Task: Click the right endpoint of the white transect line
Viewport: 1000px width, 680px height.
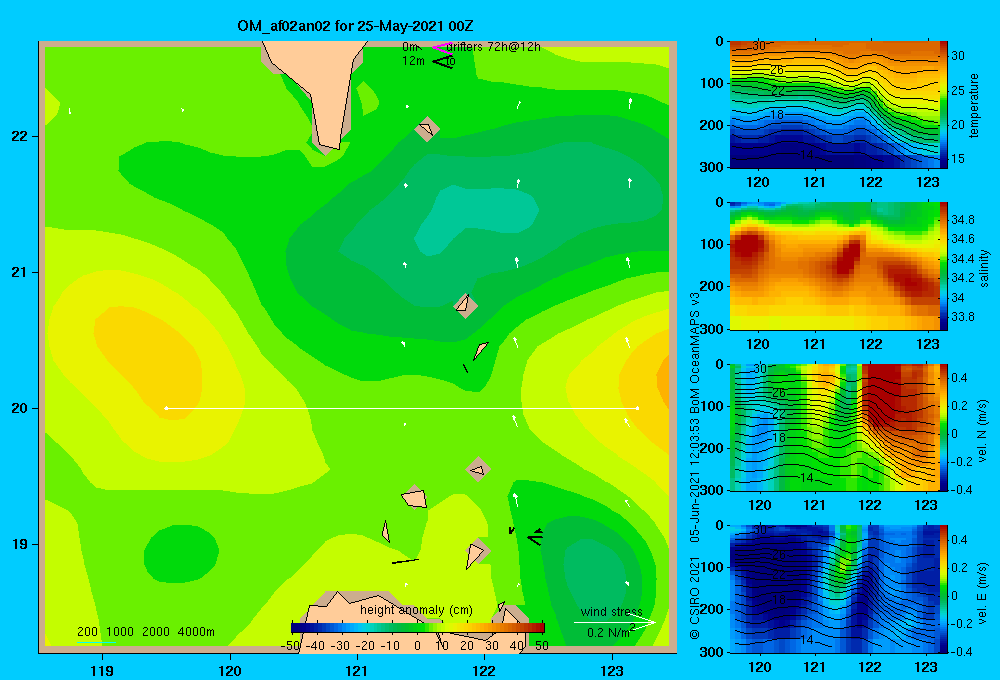Action: (x=637, y=408)
